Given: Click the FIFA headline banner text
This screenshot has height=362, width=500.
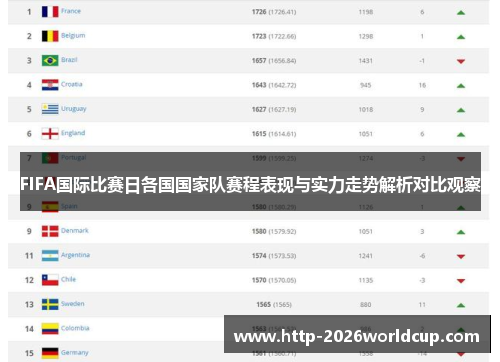Looking at the screenshot, I should point(250,185).
